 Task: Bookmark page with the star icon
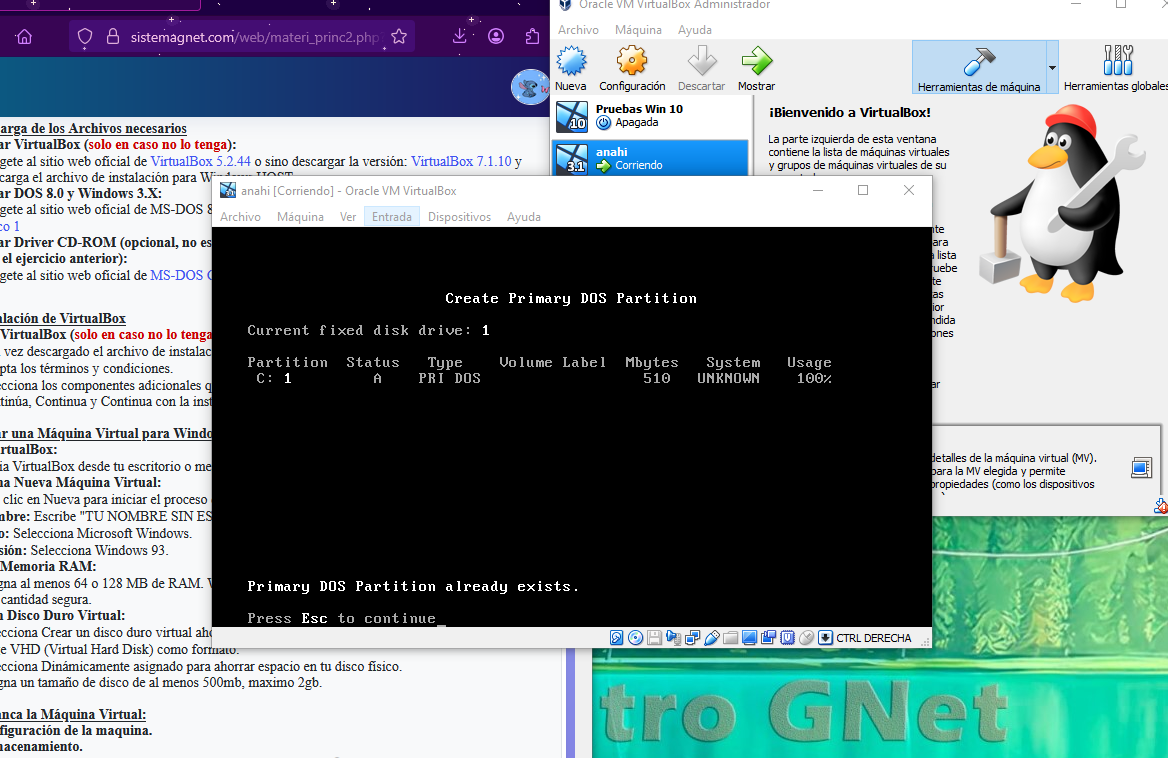(399, 37)
